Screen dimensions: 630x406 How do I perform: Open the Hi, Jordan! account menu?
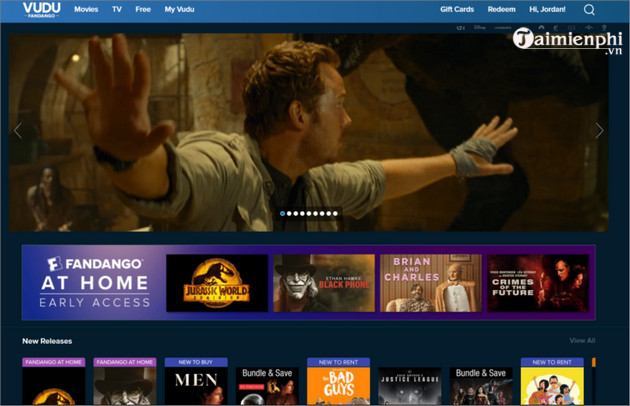(x=547, y=9)
